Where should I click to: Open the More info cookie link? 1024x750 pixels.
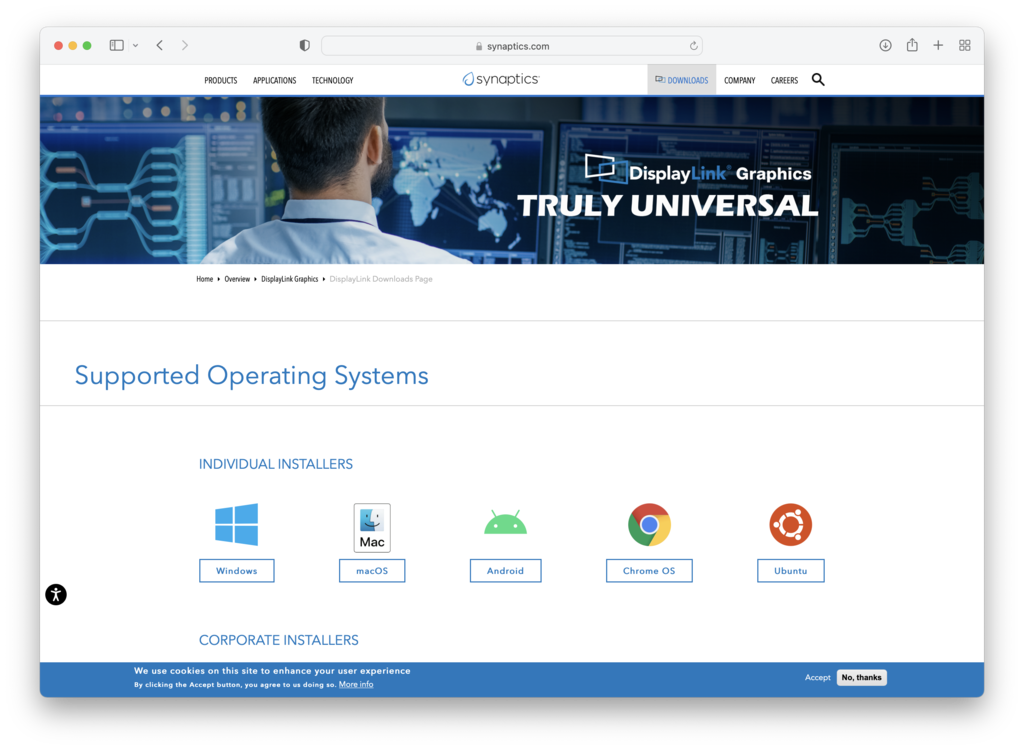(x=356, y=685)
